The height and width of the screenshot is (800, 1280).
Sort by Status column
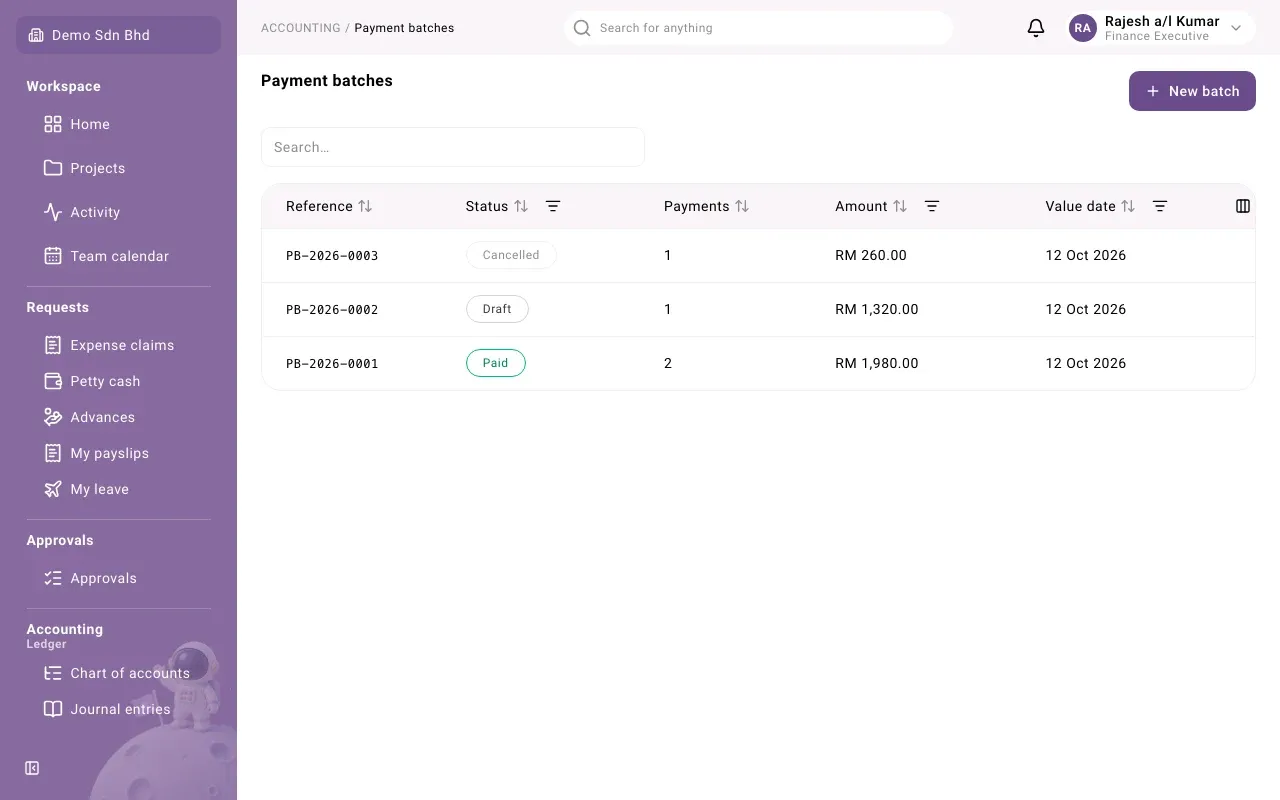(x=521, y=206)
